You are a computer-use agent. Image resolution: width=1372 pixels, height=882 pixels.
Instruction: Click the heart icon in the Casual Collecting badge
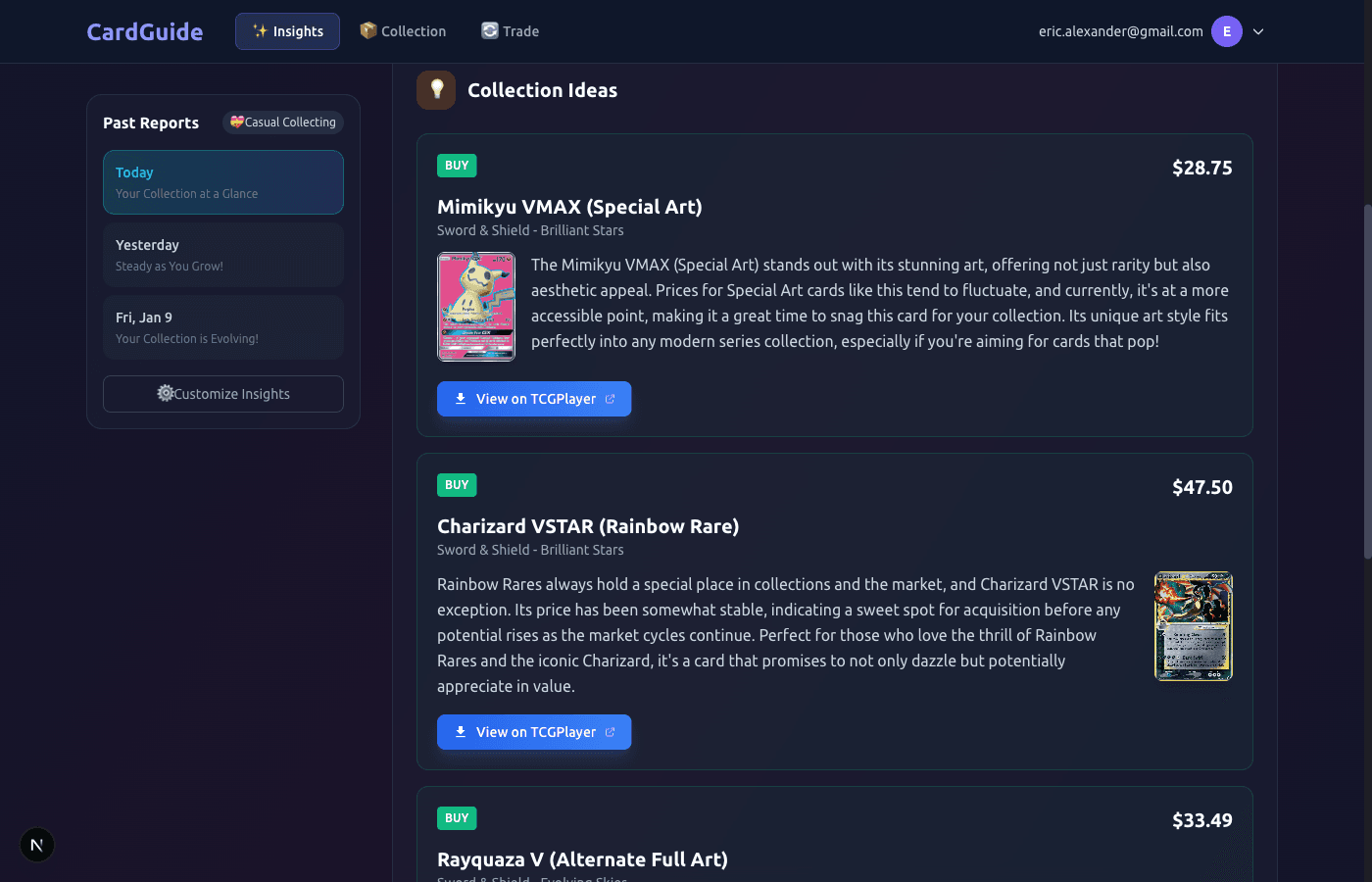(x=236, y=122)
